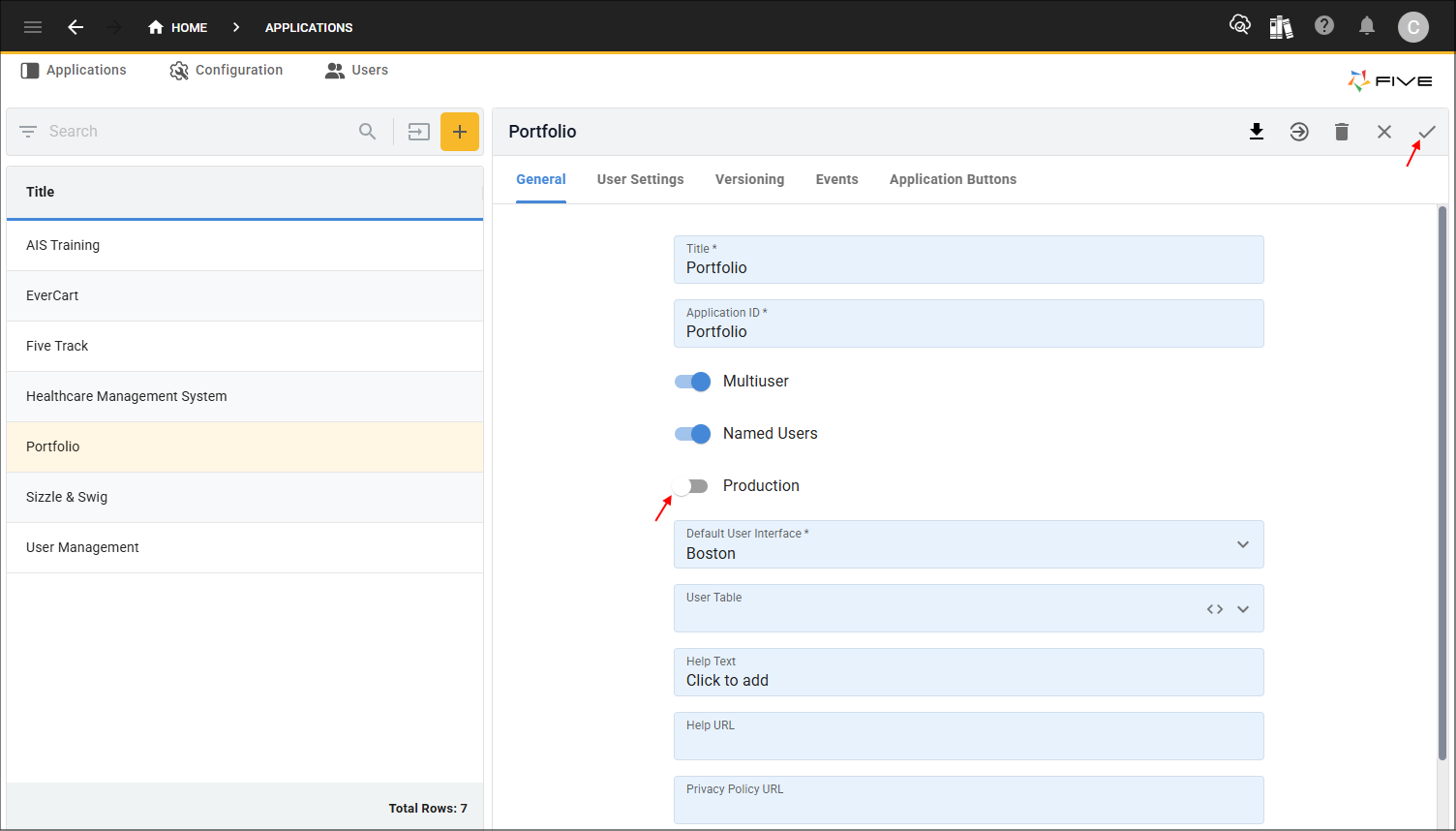This screenshot has height=831, width=1456.
Task: Open the Versioning tab
Action: pos(749,179)
